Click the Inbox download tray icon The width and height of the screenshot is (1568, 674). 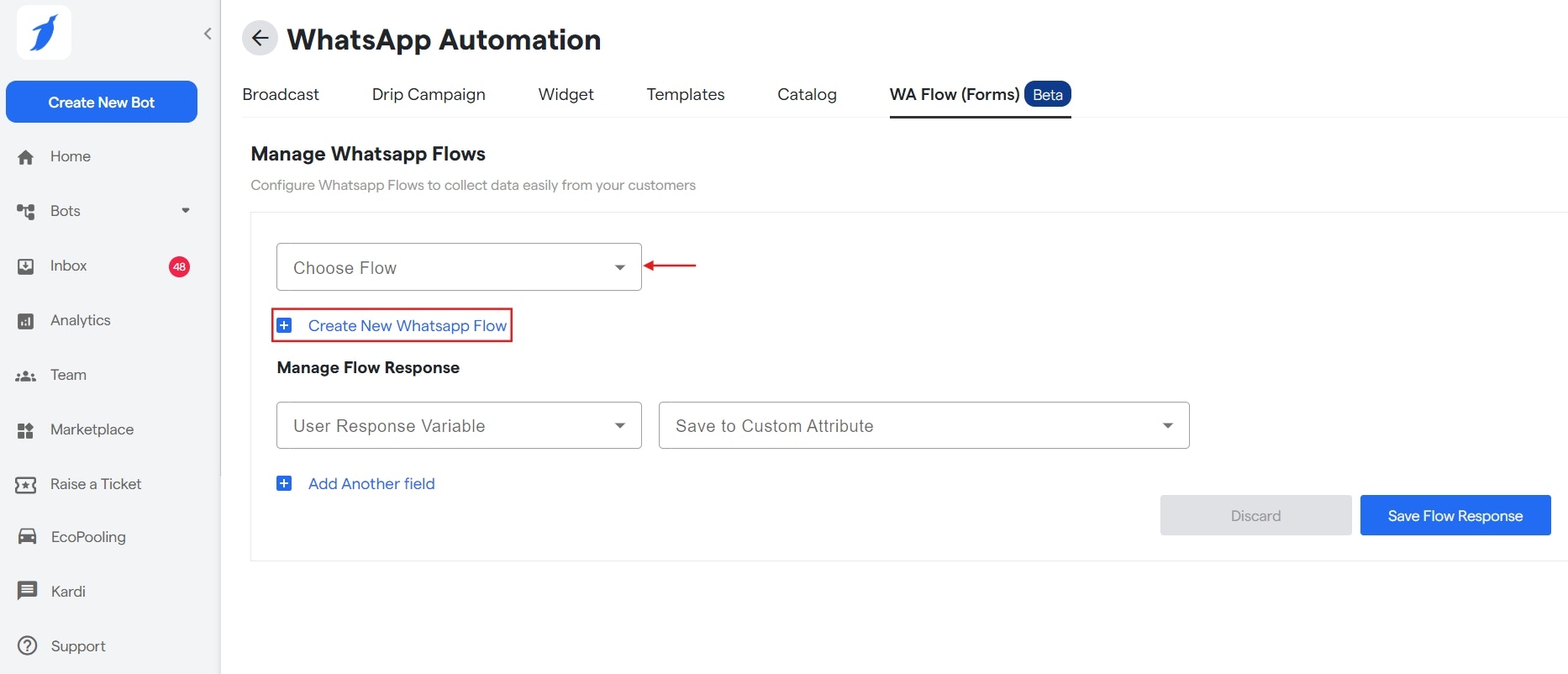pyautogui.click(x=26, y=266)
